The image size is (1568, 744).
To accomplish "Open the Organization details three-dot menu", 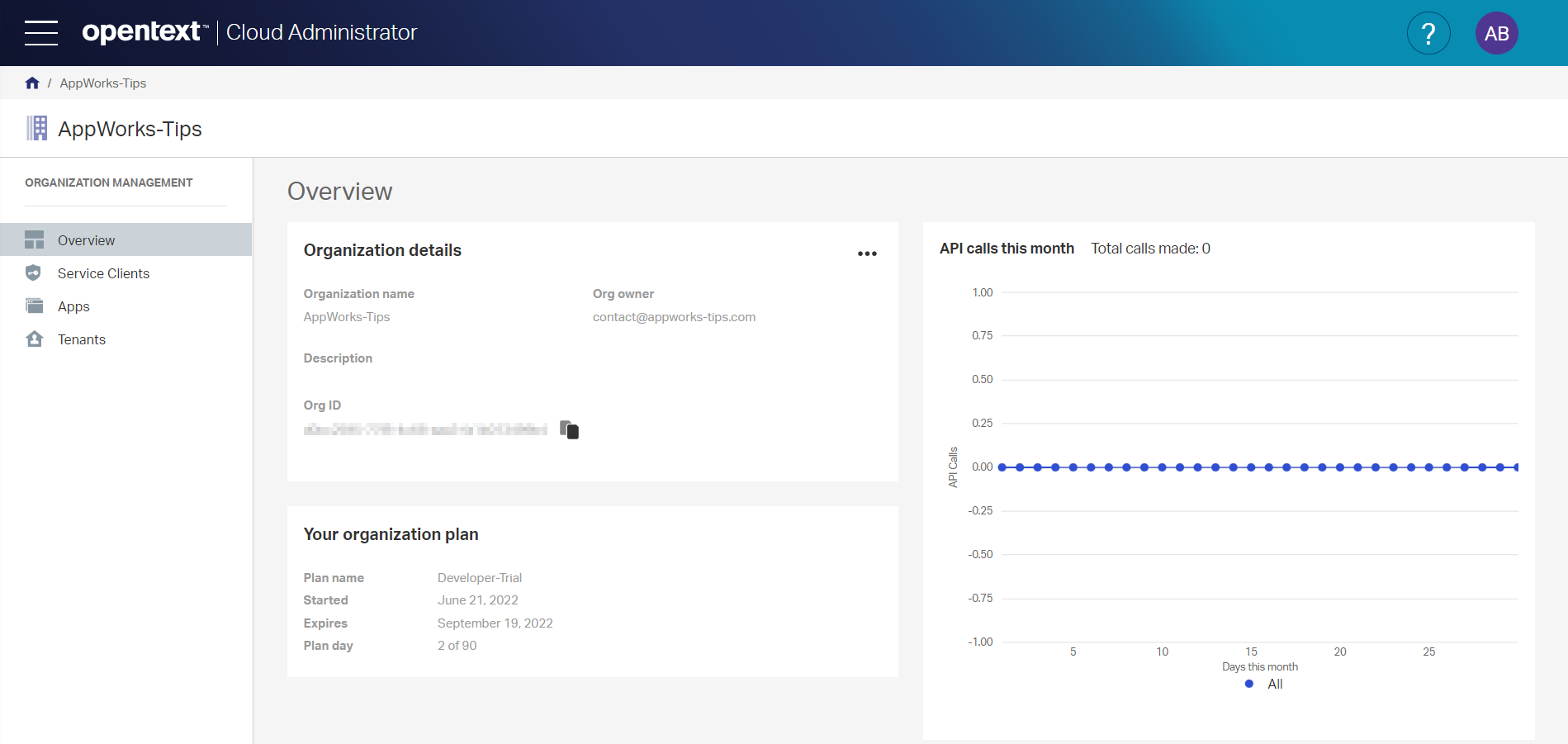I will pos(867,254).
